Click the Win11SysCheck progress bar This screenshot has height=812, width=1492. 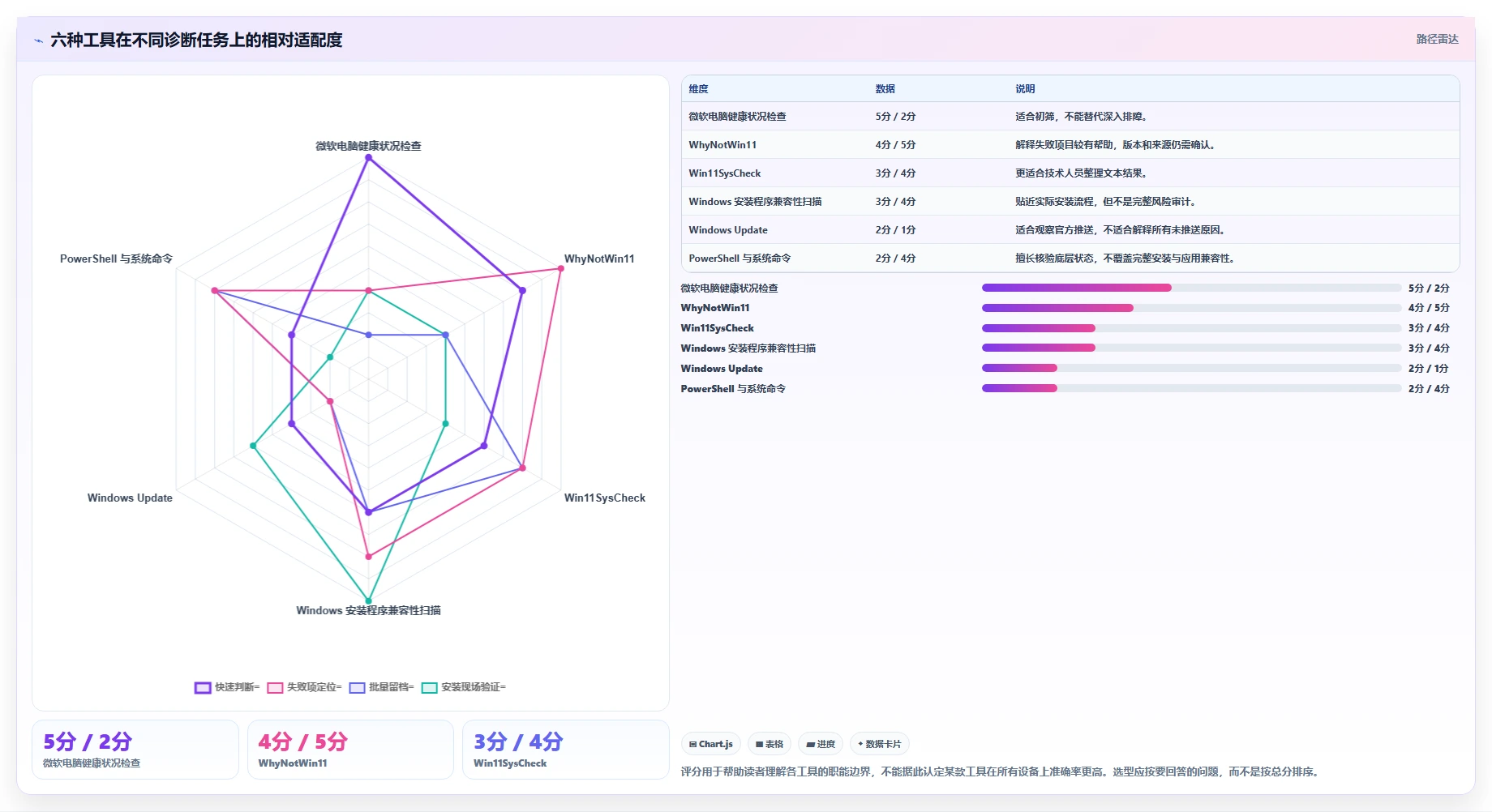pyautogui.click(x=1191, y=328)
